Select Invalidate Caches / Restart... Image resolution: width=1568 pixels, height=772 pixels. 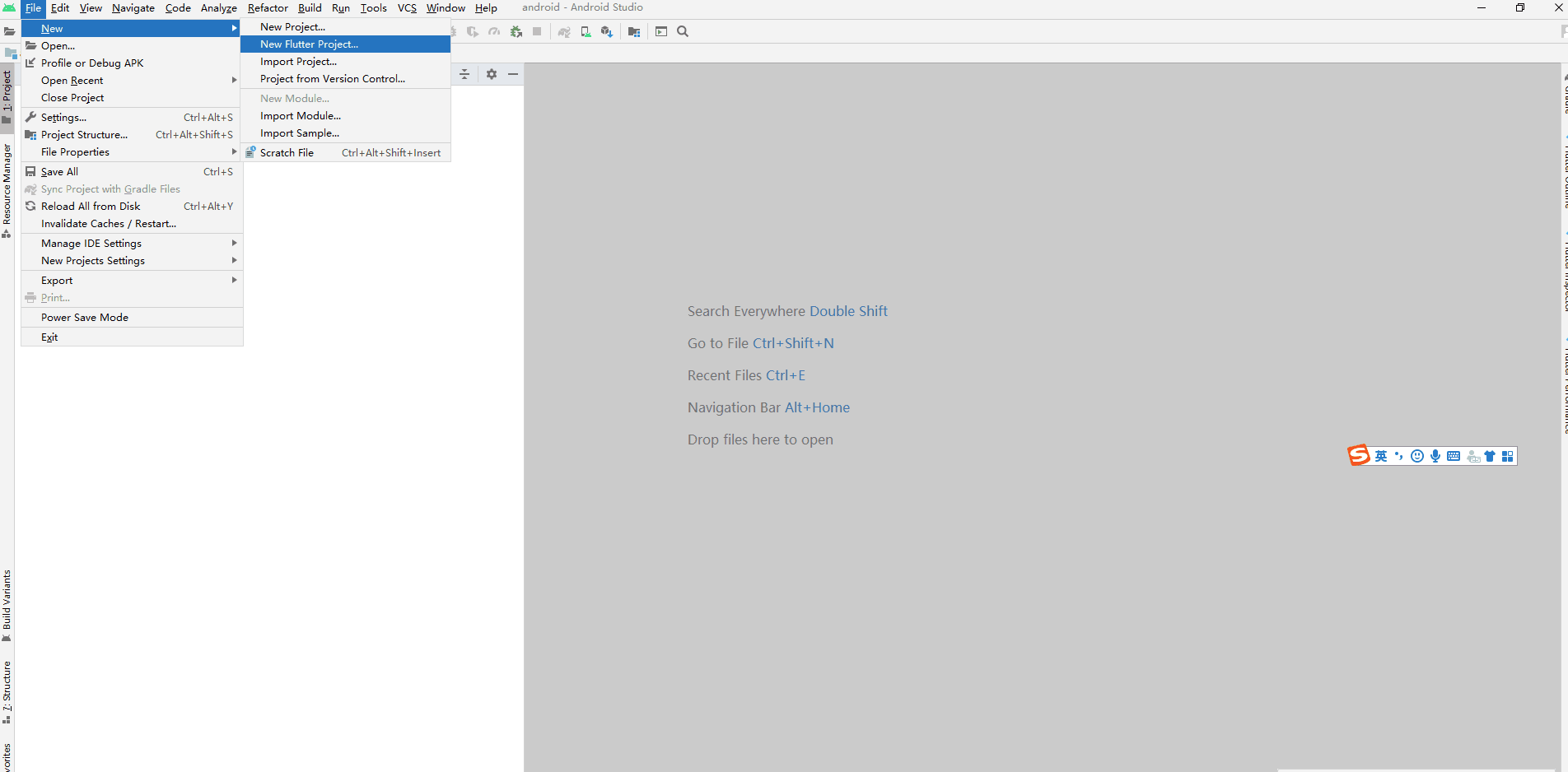(132, 224)
